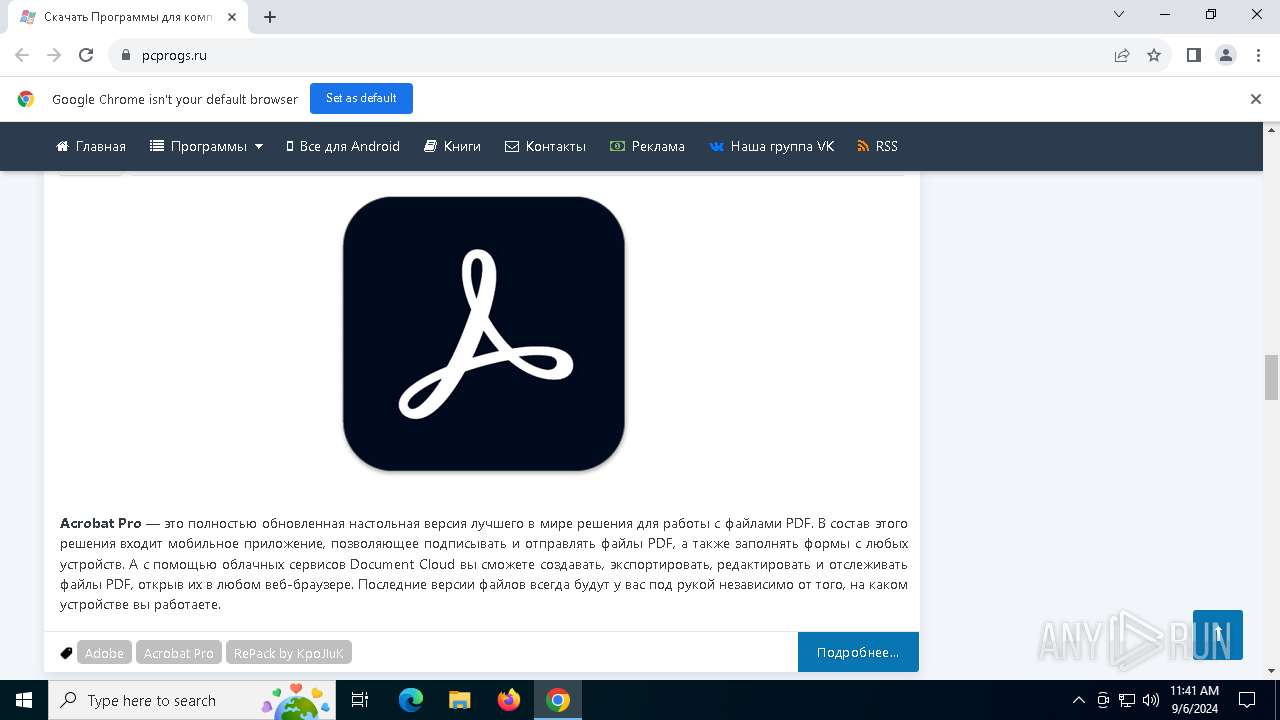Image resolution: width=1280 pixels, height=720 pixels.
Task: Open File Explorer from taskbar
Action: click(460, 700)
